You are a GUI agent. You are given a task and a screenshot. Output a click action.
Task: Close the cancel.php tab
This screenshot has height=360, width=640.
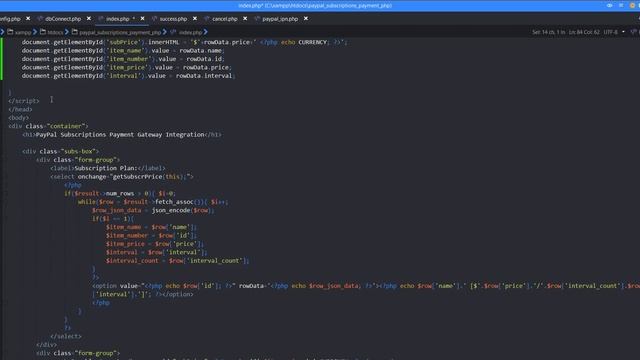245,18
